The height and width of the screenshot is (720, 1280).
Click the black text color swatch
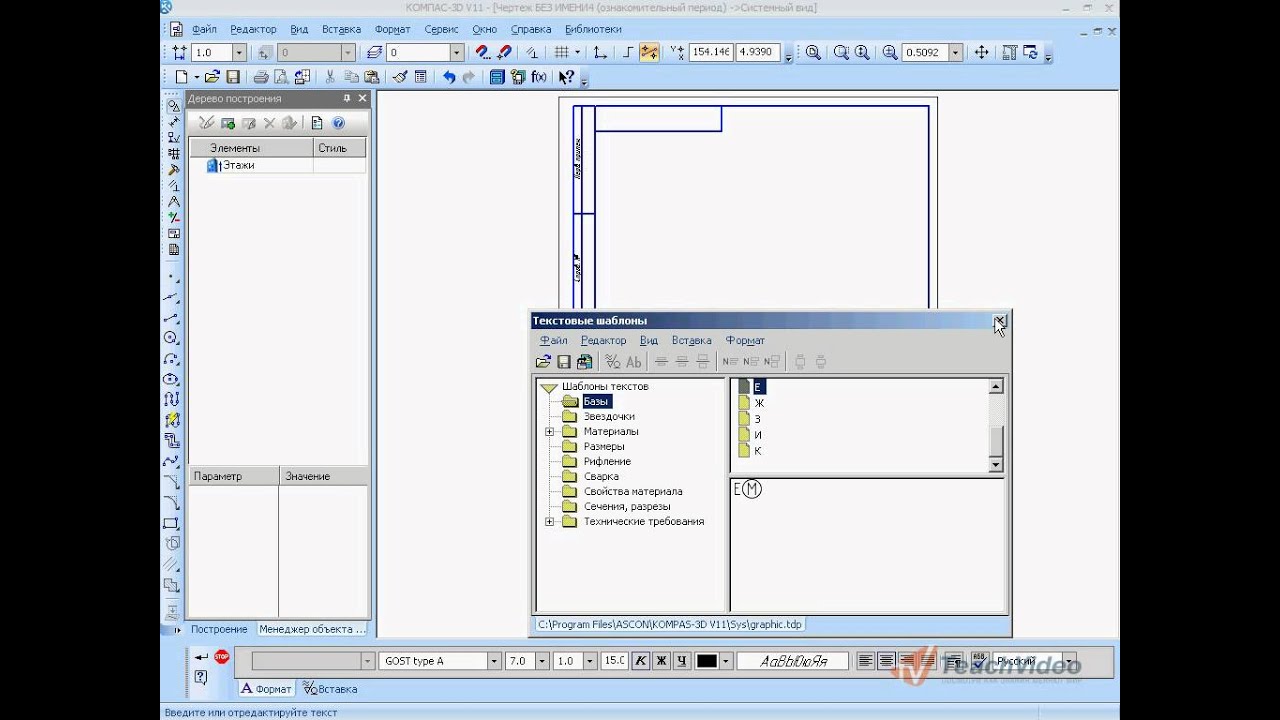tap(707, 661)
